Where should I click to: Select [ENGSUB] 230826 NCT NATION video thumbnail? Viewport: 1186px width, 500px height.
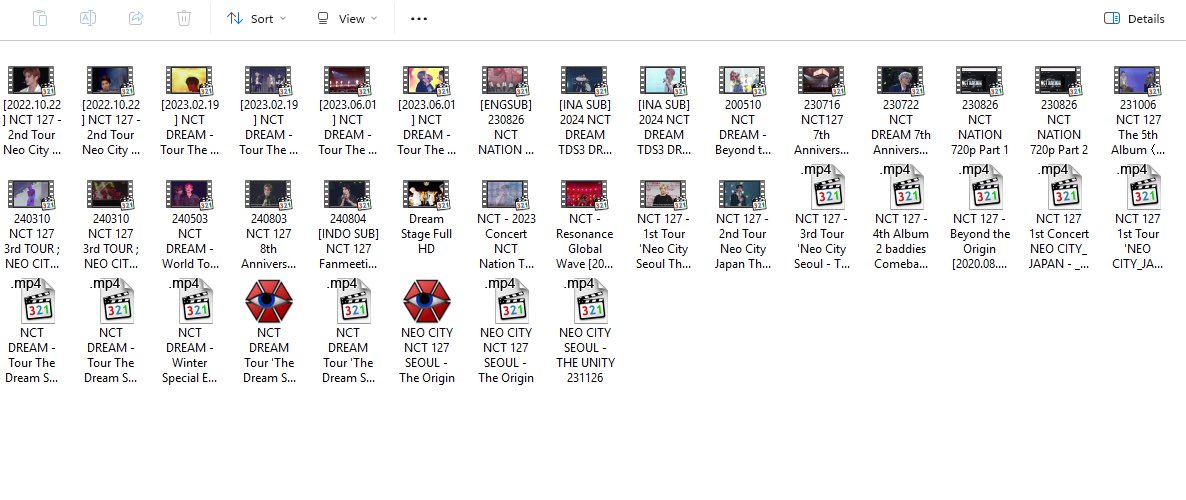[x=505, y=80]
